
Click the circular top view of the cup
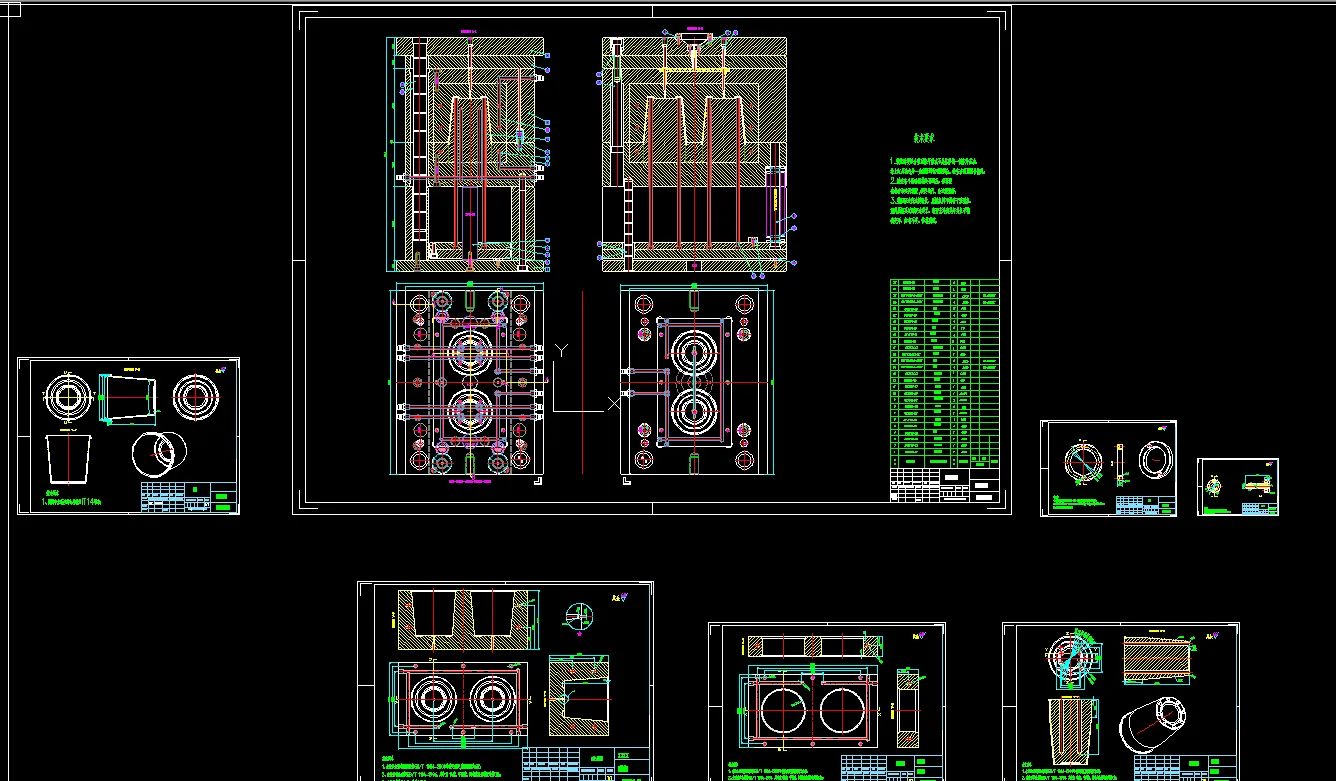click(x=68, y=397)
